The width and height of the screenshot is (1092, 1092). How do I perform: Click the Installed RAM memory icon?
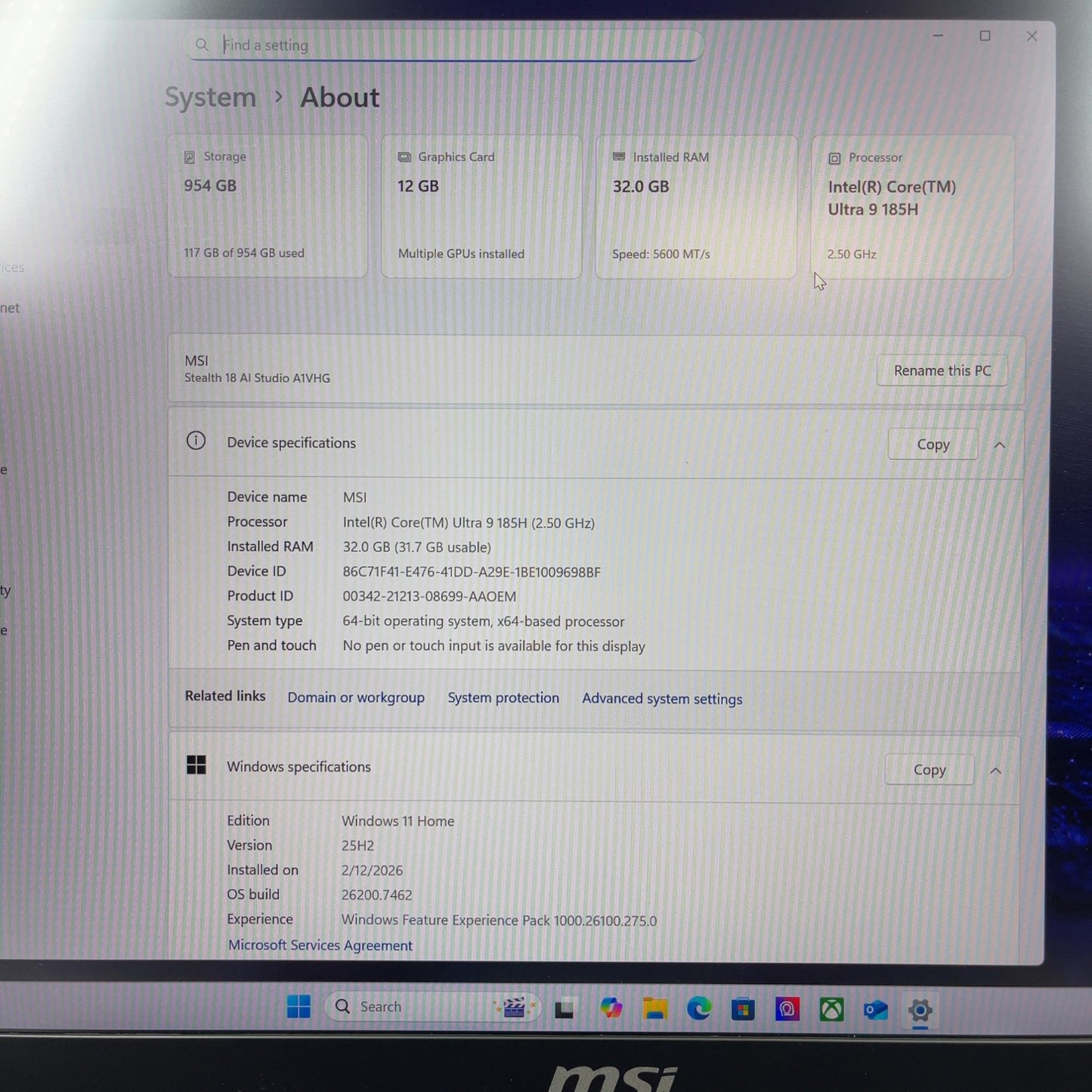620,156
